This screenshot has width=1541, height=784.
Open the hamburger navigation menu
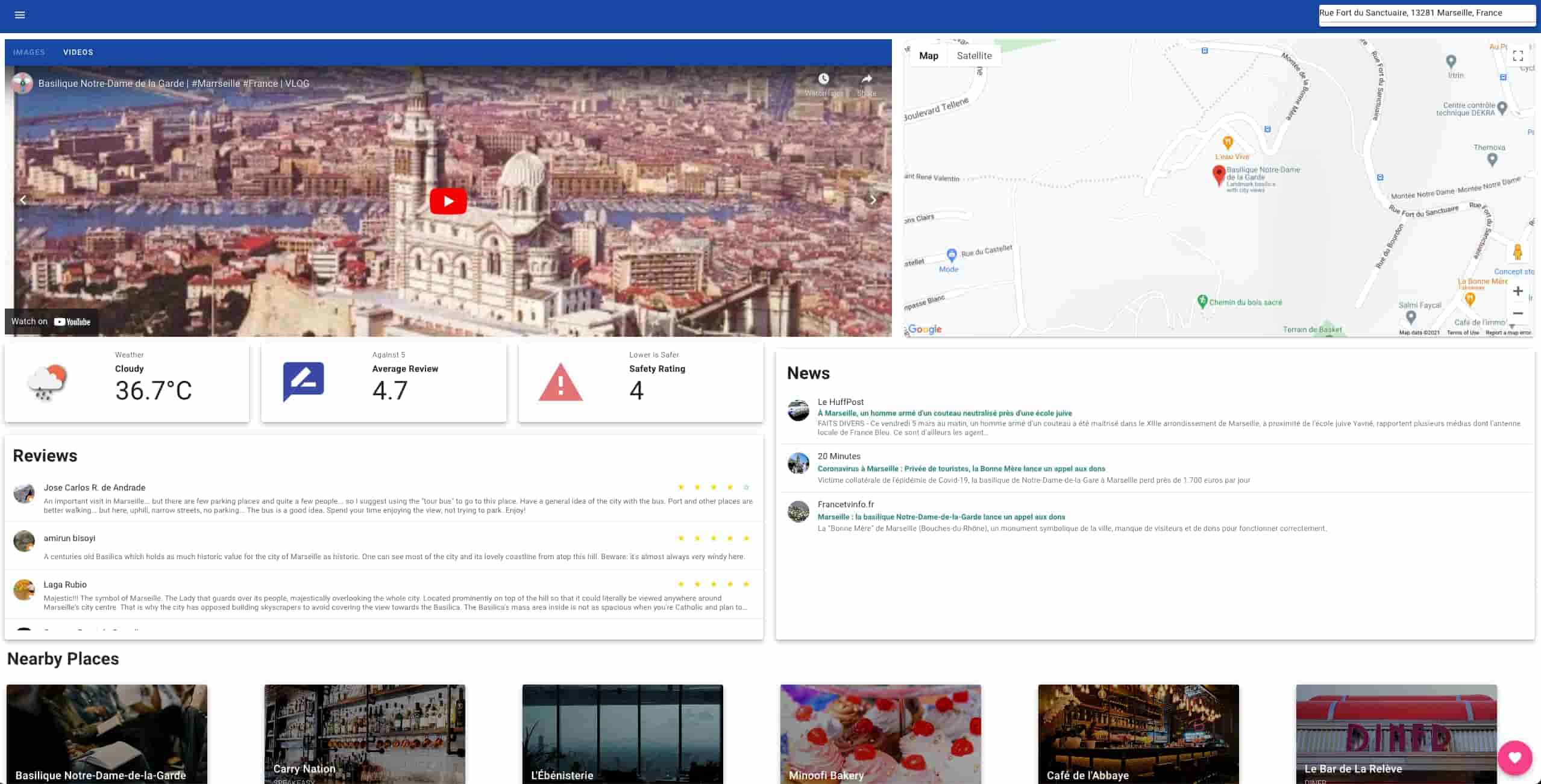(x=20, y=14)
